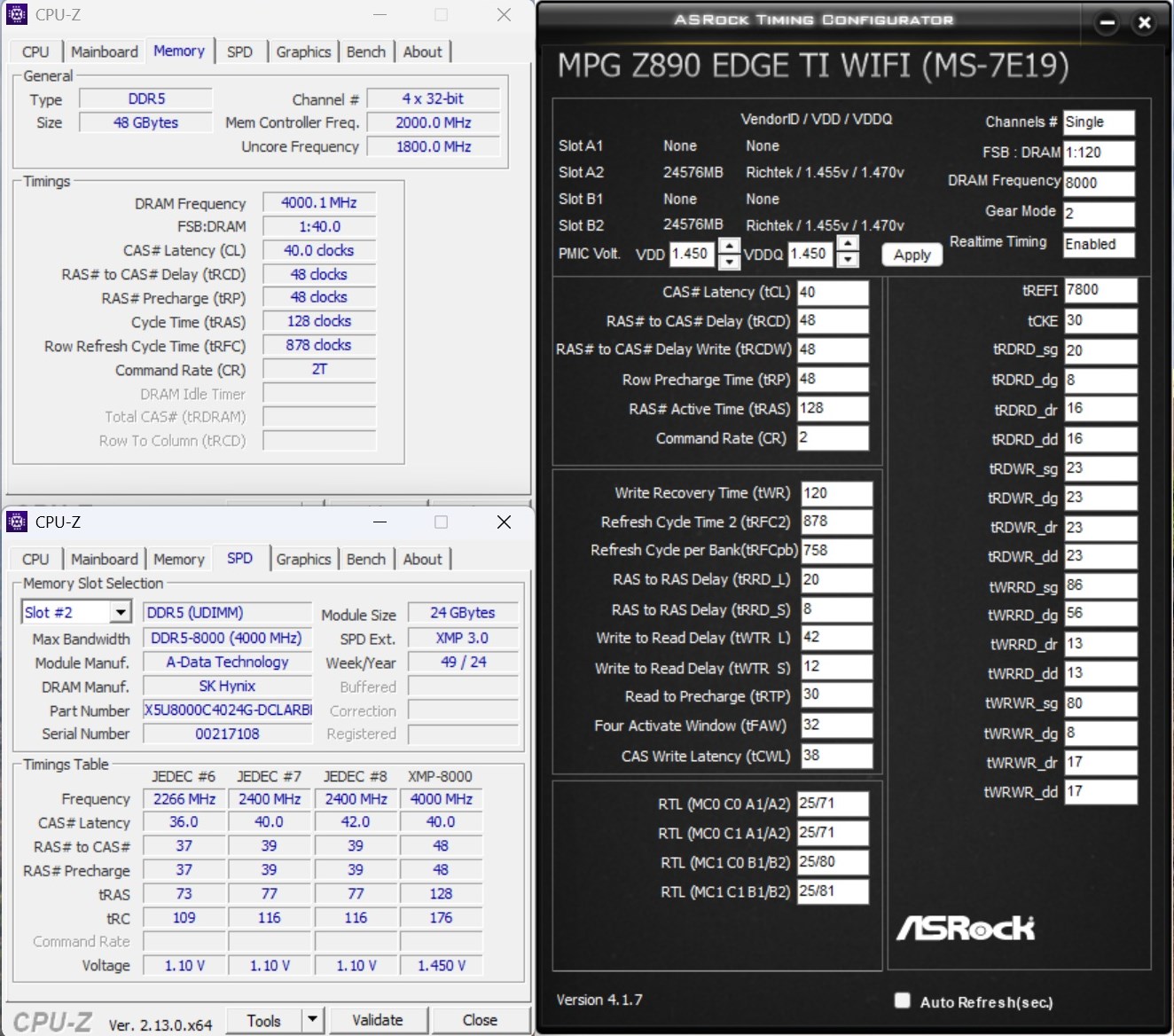Screen dimensions: 1174x1036
Task: Click the tRFCpb field showing 758
Action: [837, 551]
